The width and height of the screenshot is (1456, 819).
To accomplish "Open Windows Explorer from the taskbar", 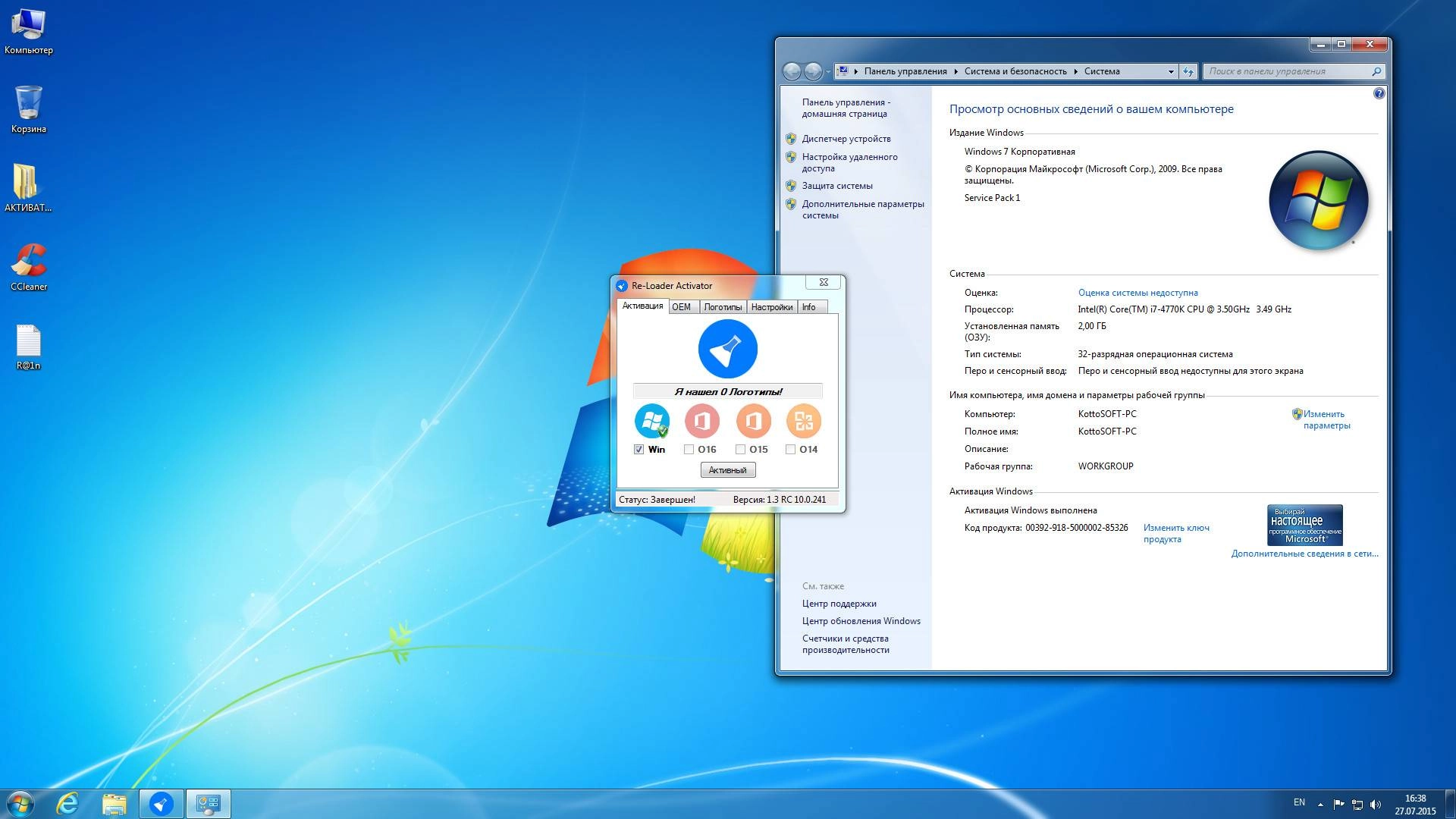I will click(x=114, y=804).
